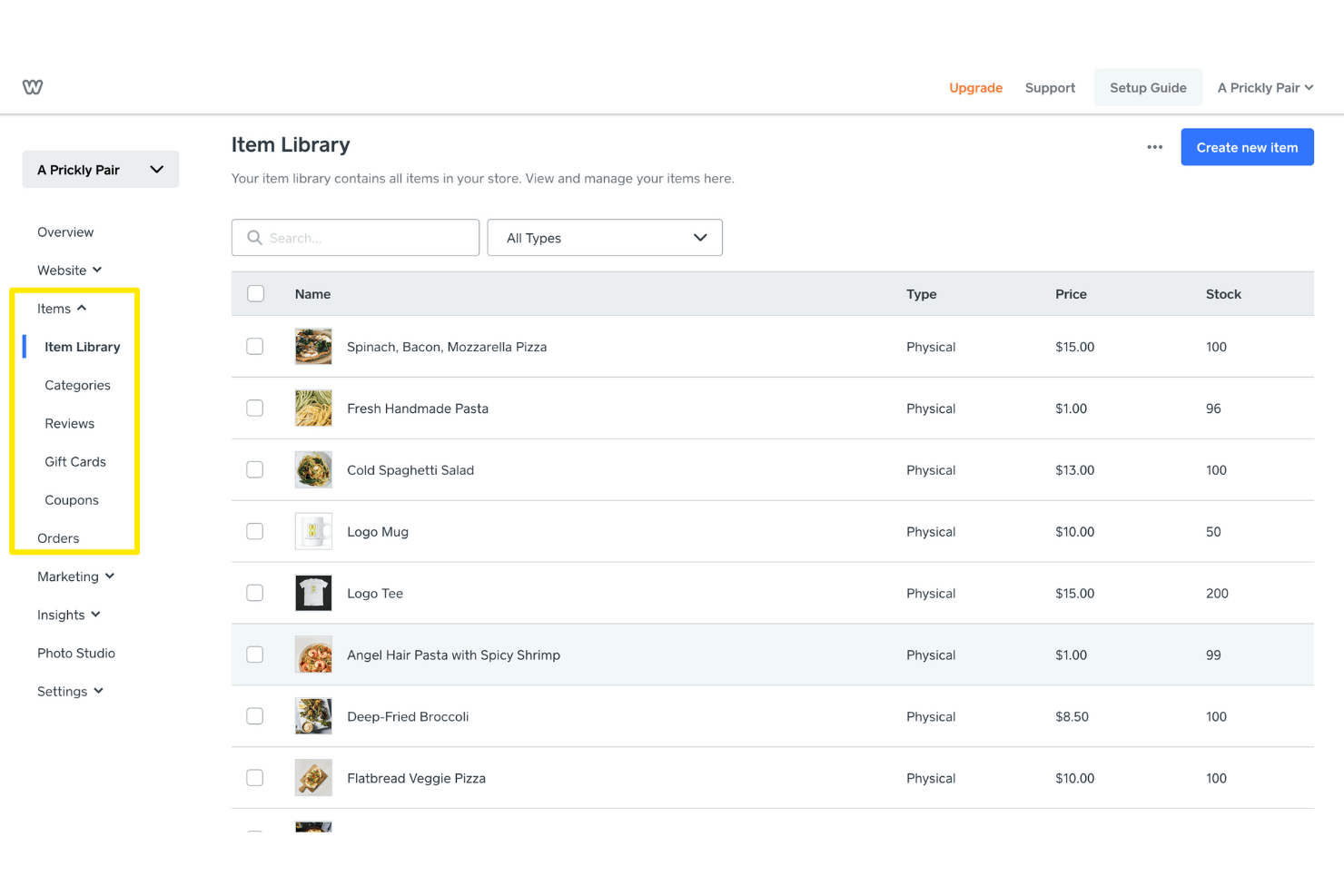This screenshot has height=896, width=1344.
Task: Open item named Logo Mug
Action: click(378, 532)
